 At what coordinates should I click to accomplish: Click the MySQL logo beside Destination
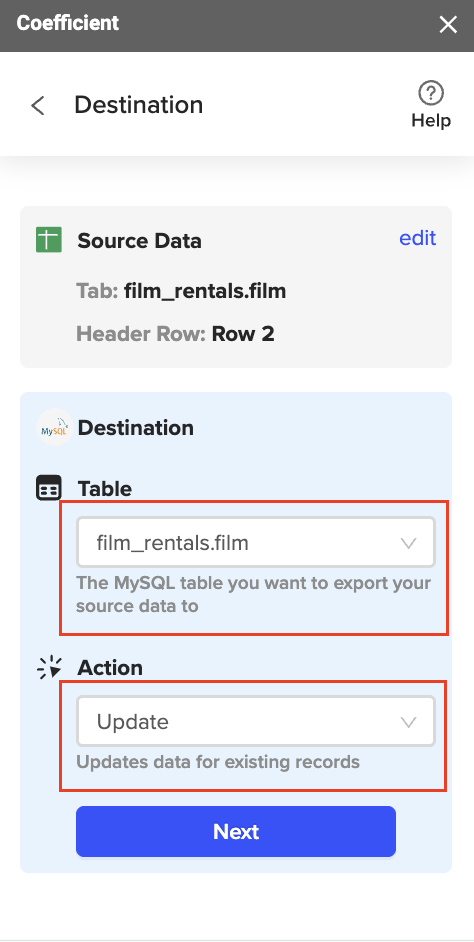54,428
